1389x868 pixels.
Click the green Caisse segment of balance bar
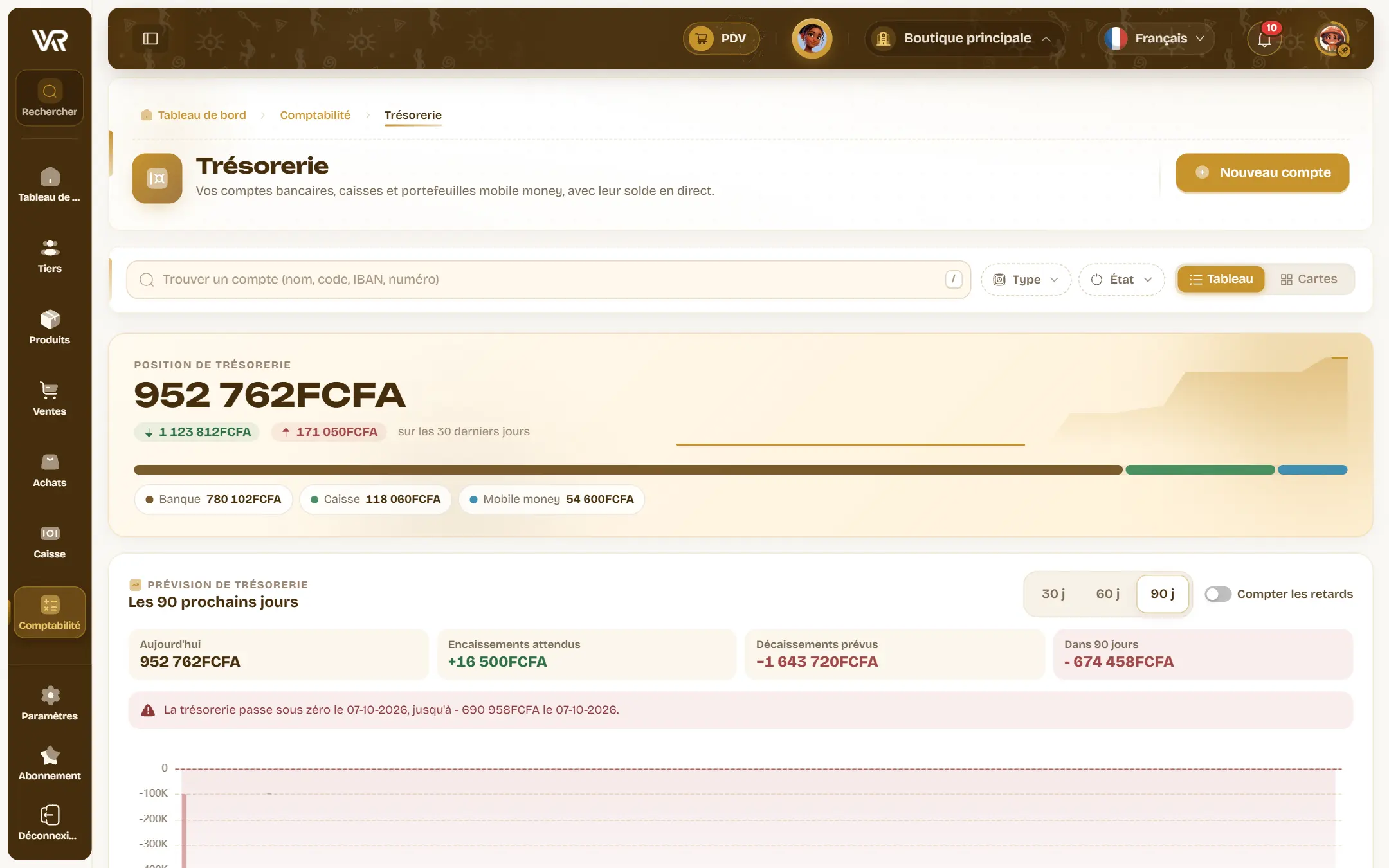(1200, 470)
